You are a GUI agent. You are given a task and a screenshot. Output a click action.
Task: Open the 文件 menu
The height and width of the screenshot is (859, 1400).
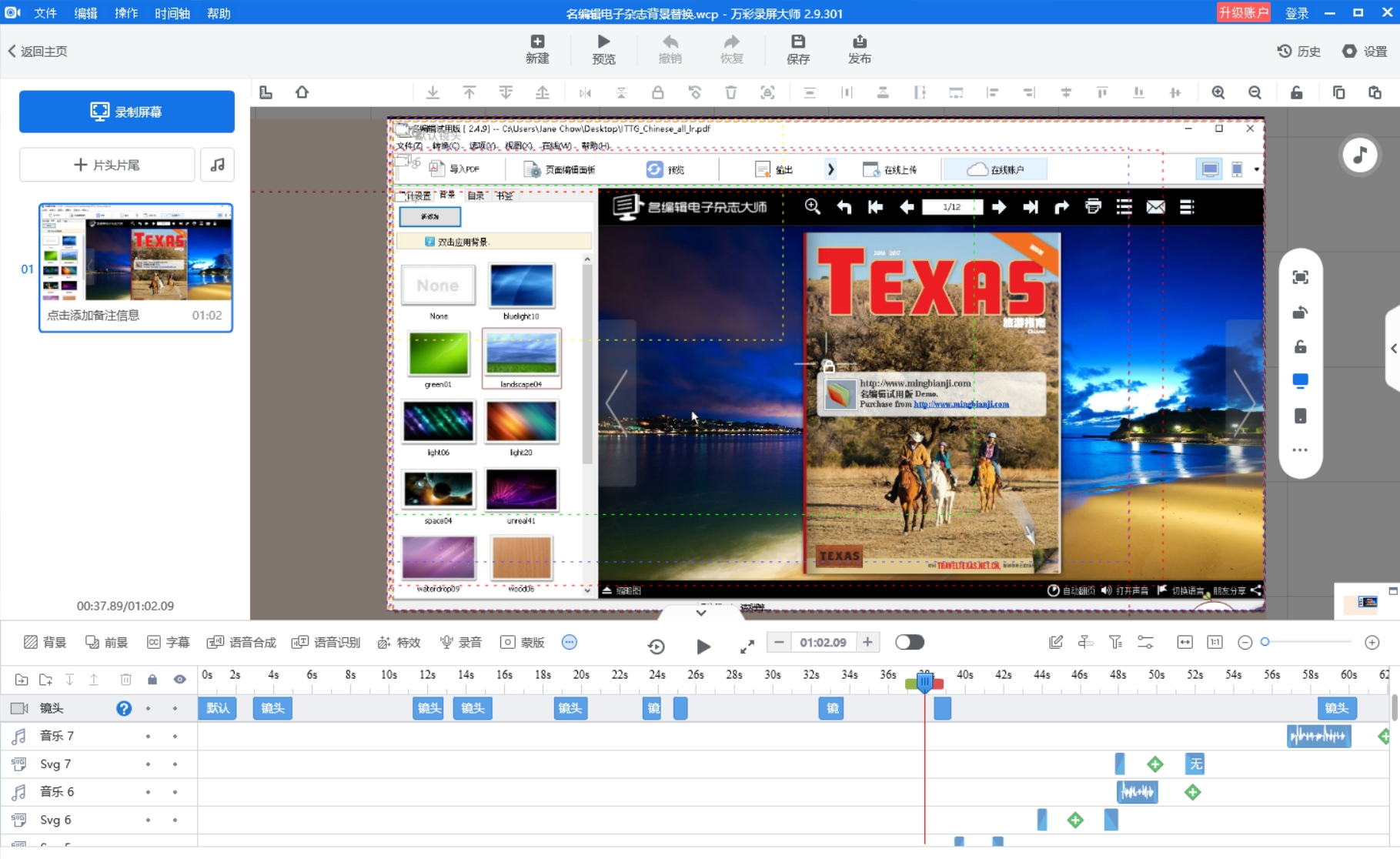[45, 13]
